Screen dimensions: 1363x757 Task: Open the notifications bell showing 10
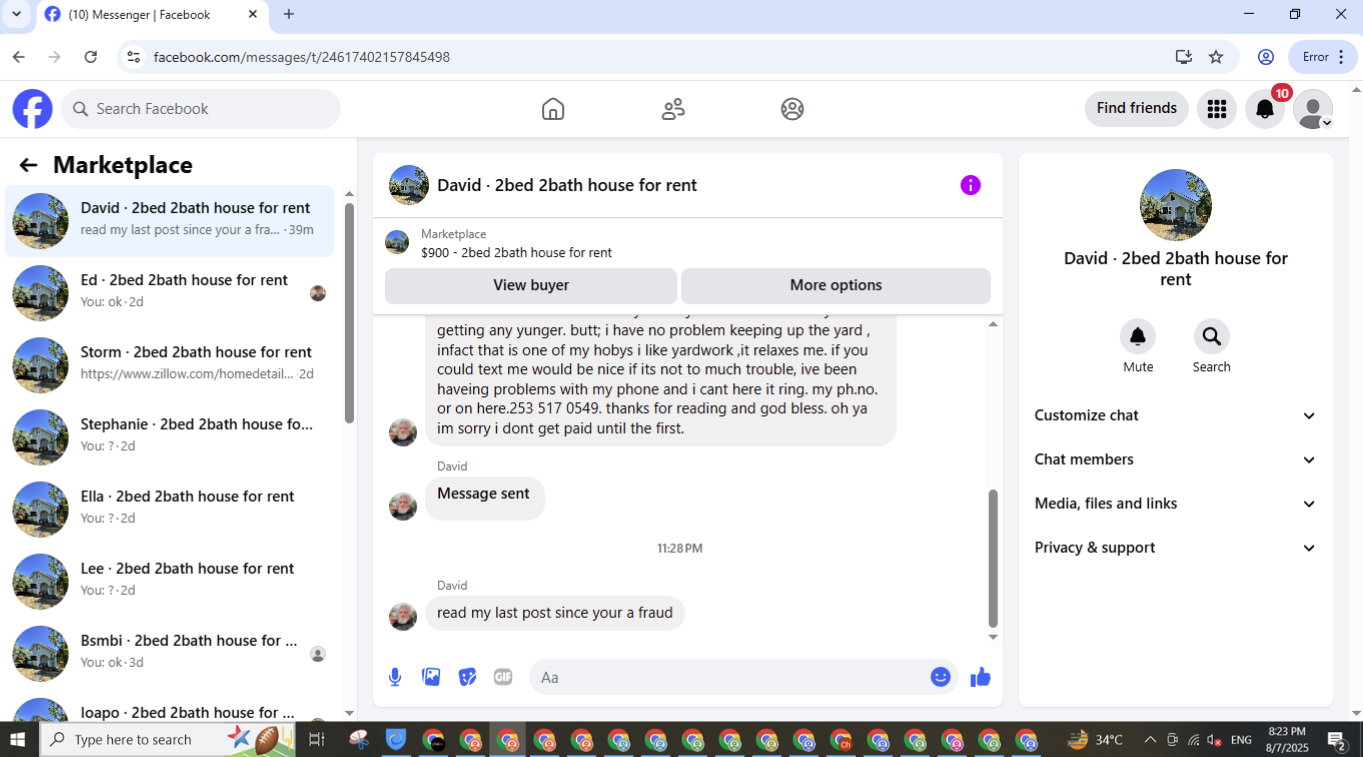coord(1265,109)
